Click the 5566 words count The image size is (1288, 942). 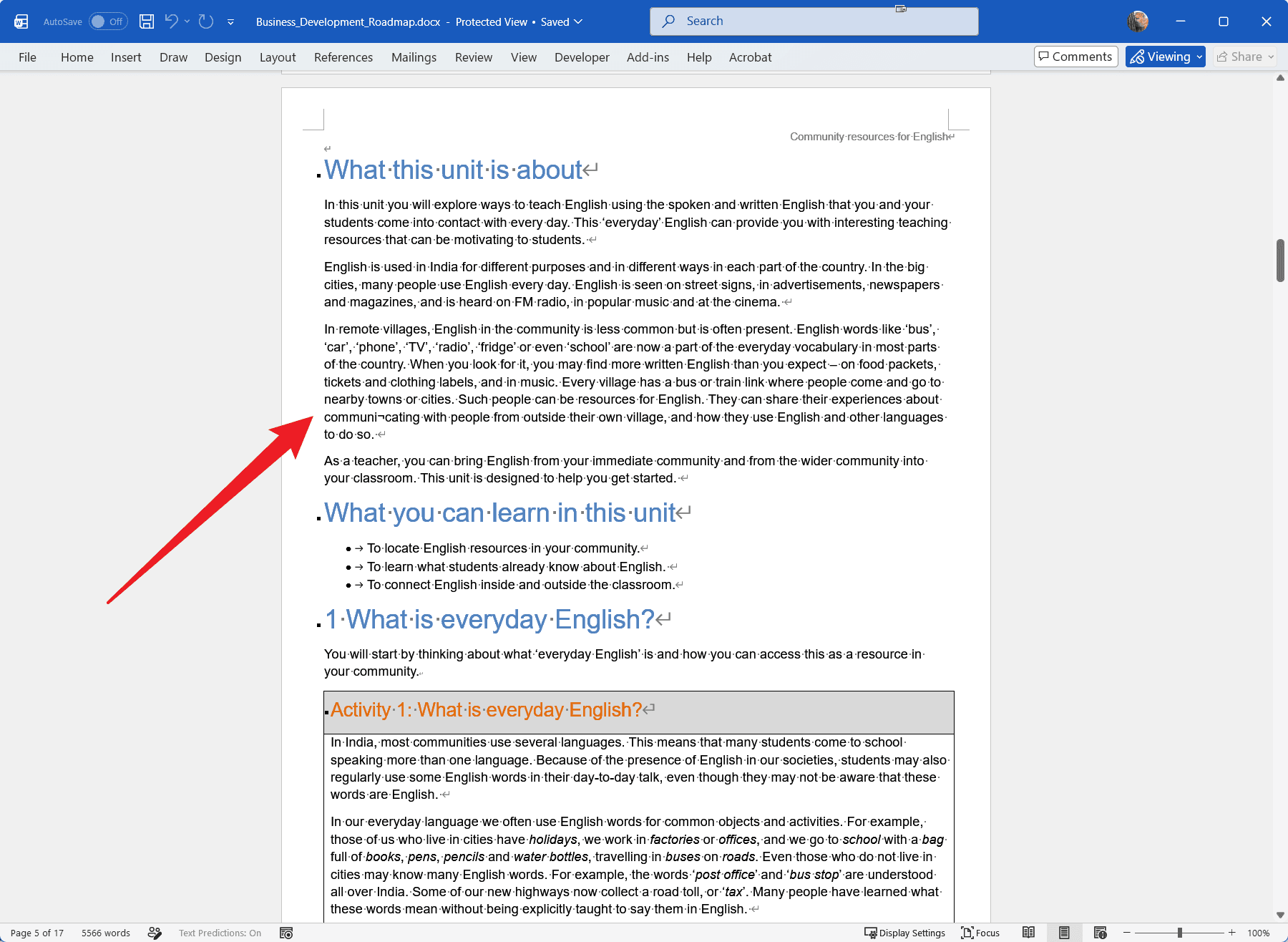[106, 933]
